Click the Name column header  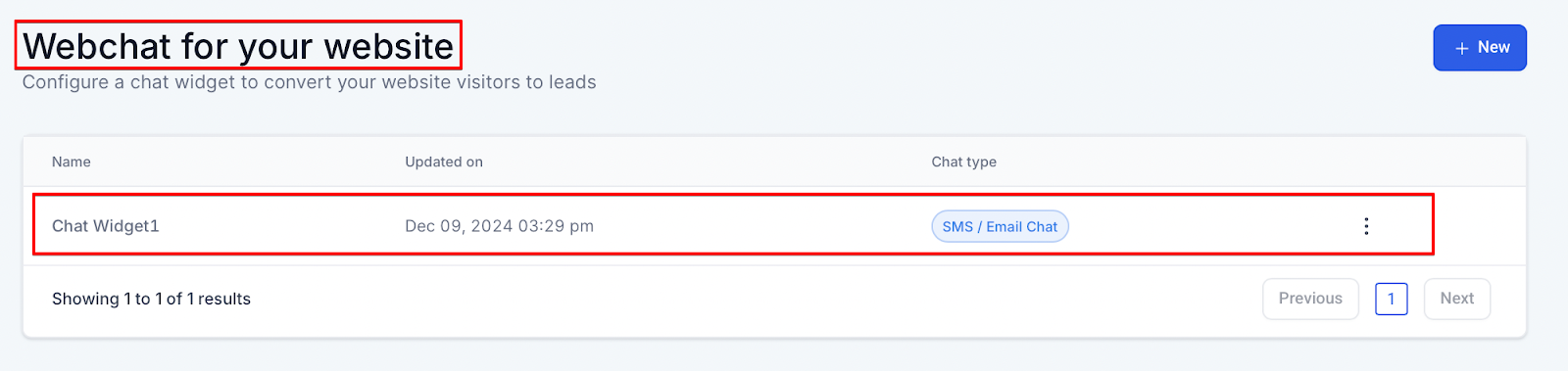click(x=72, y=162)
